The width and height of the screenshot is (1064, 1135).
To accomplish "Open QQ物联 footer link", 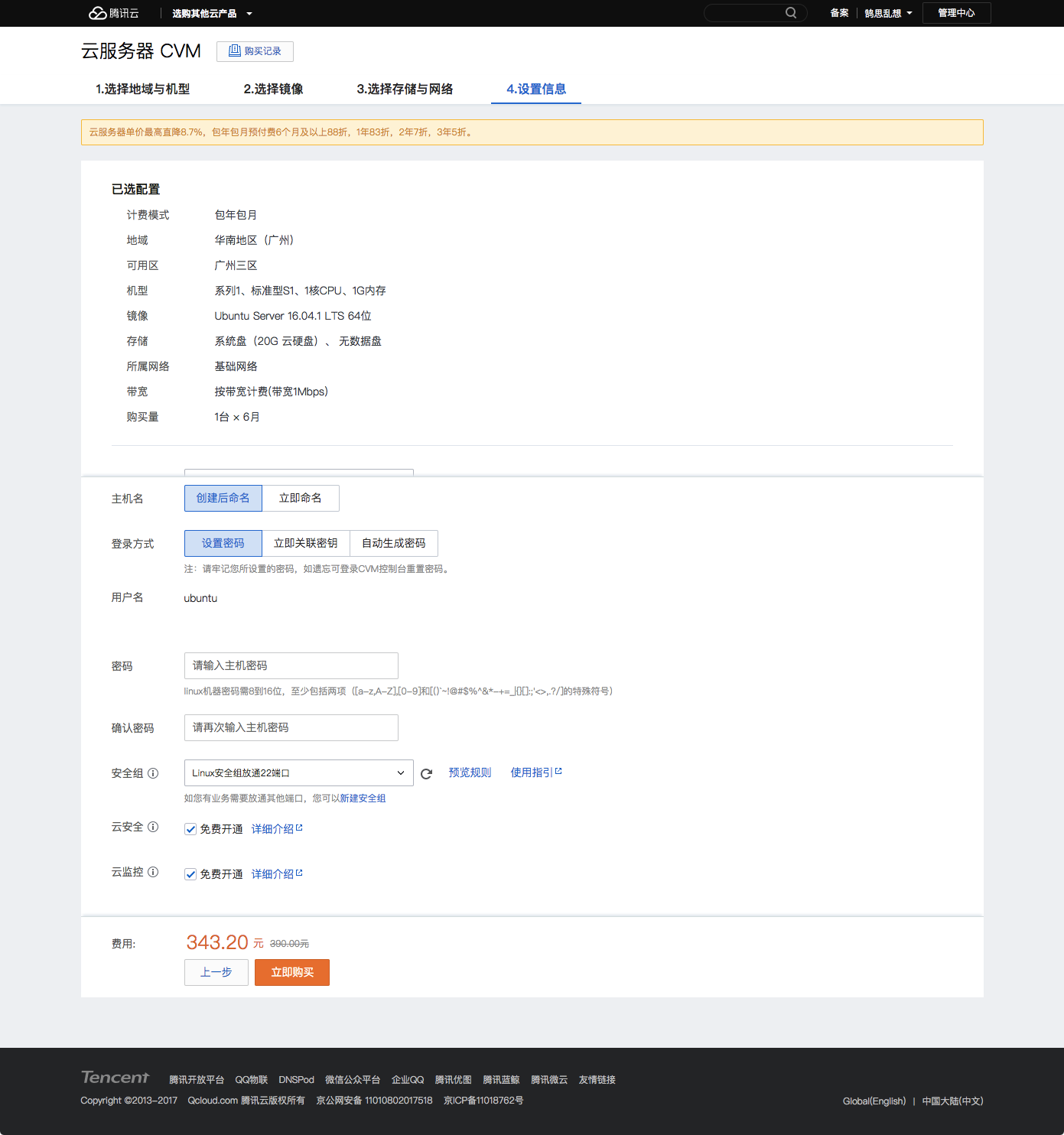I will (x=252, y=1080).
